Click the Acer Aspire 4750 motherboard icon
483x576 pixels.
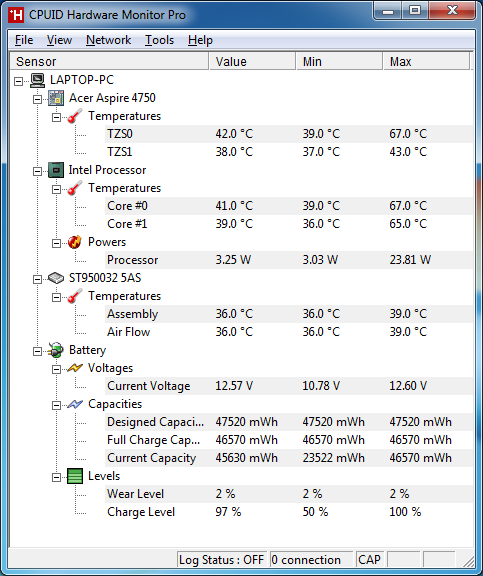[56, 98]
